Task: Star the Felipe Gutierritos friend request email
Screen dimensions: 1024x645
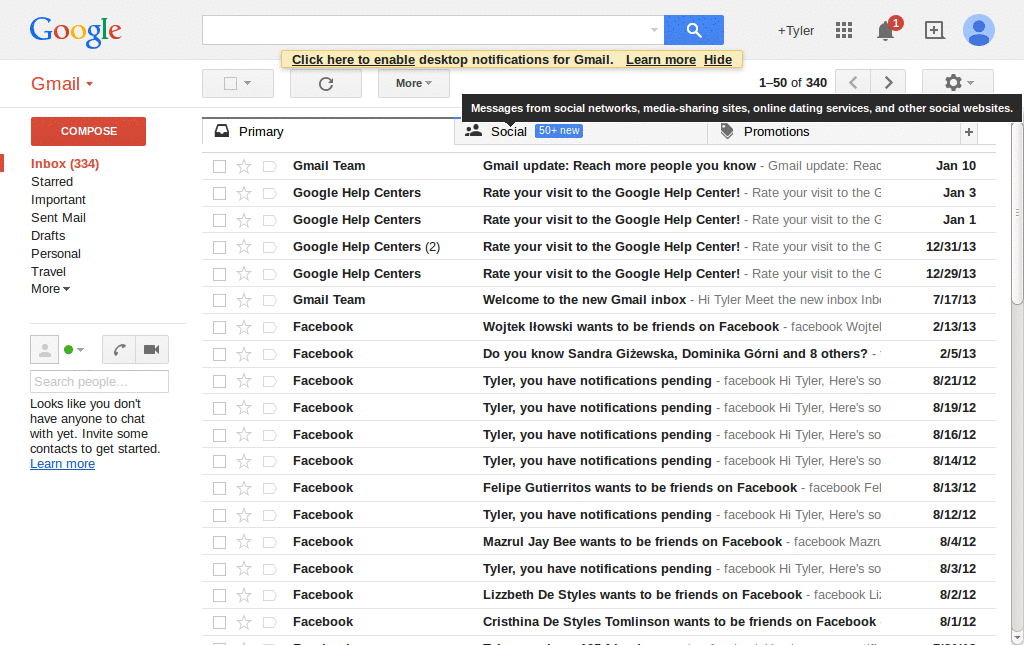Action: click(x=244, y=488)
